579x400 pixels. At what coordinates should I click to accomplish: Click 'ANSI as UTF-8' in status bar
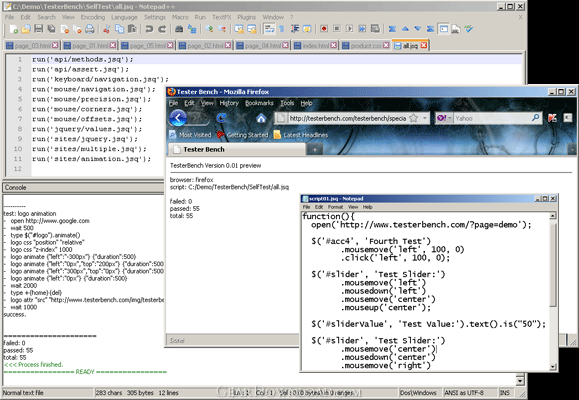tap(464, 393)
